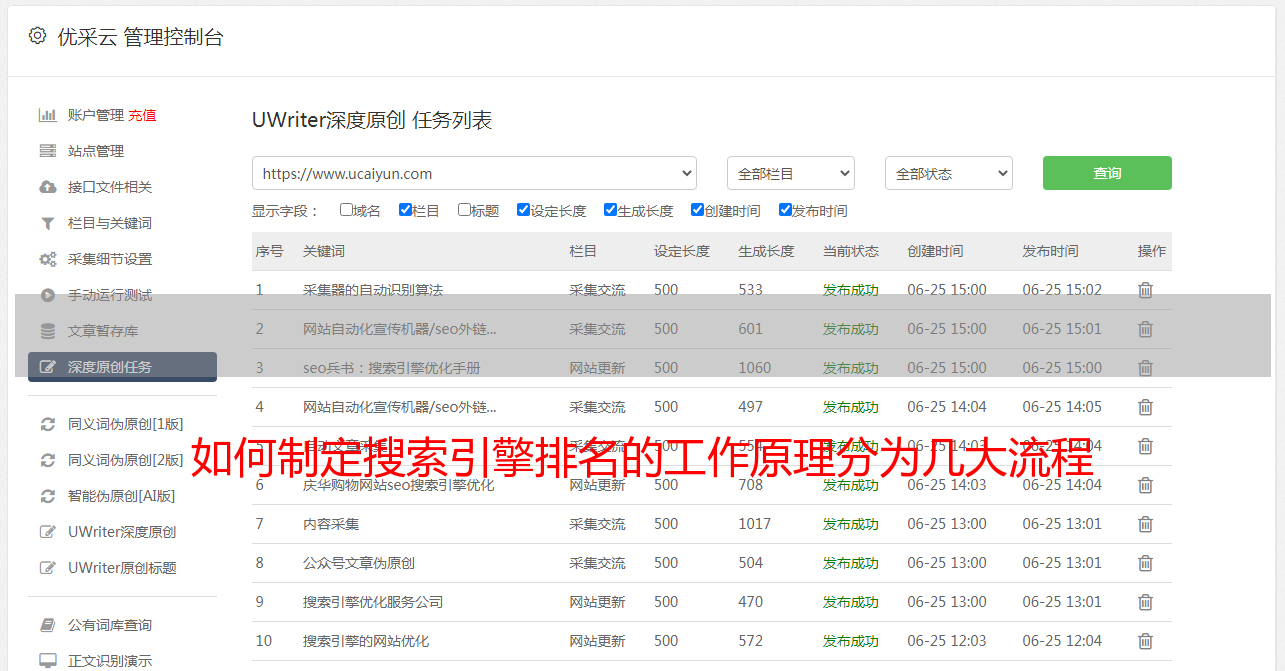Delete row 1 采集器的自动识别算法
This screenshot has height=671, width=1285.
point(1145,290)
